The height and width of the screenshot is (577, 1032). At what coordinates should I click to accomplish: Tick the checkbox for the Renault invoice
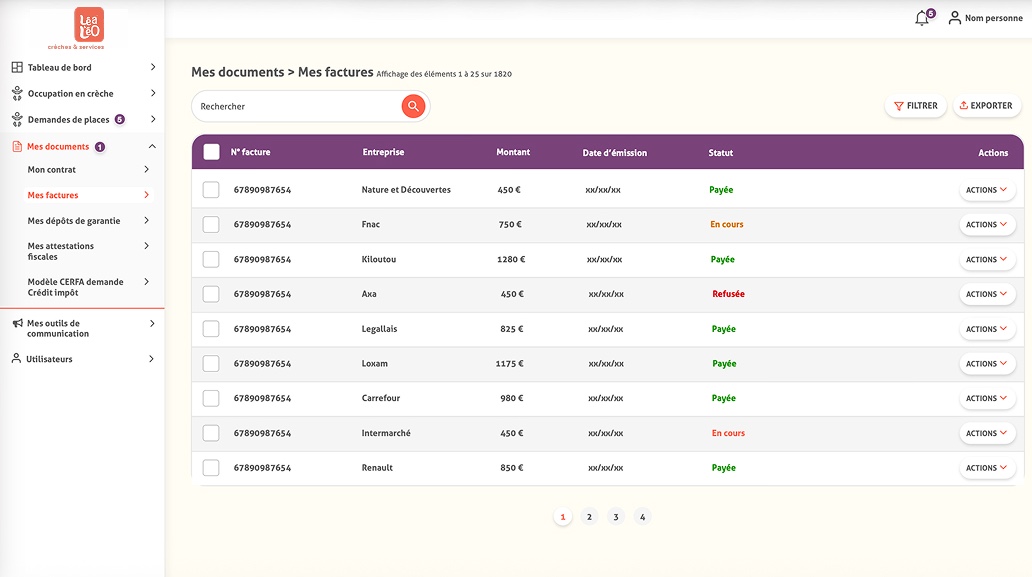(211, 468)
